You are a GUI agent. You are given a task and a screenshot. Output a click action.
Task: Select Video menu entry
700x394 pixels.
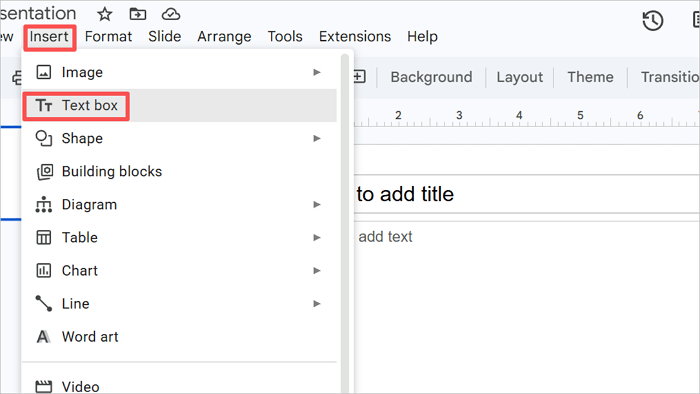click(179, 385)
